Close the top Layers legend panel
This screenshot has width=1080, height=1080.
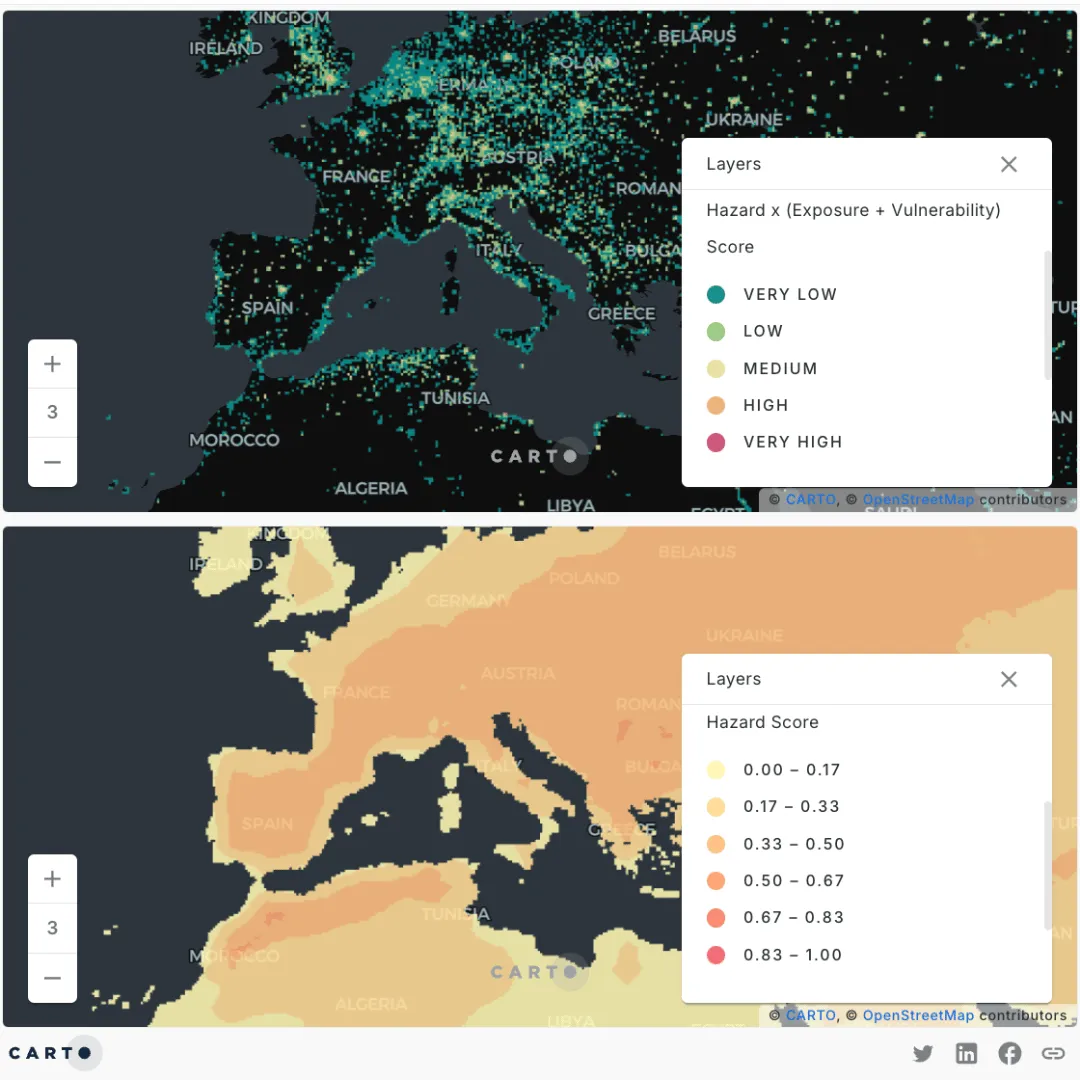coord(1008,164)
